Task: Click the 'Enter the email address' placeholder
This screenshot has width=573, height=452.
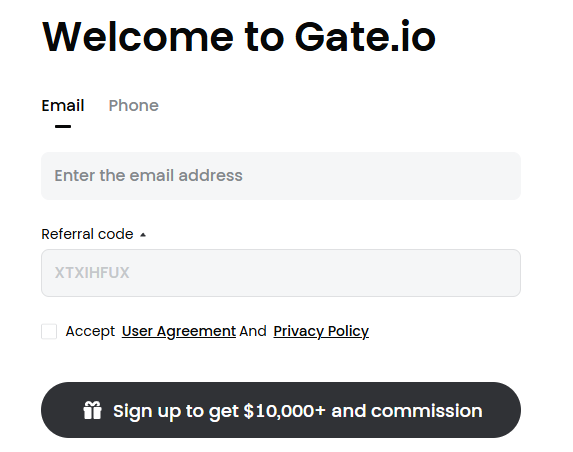Action: pyautogui.click(x=148, y=176)
